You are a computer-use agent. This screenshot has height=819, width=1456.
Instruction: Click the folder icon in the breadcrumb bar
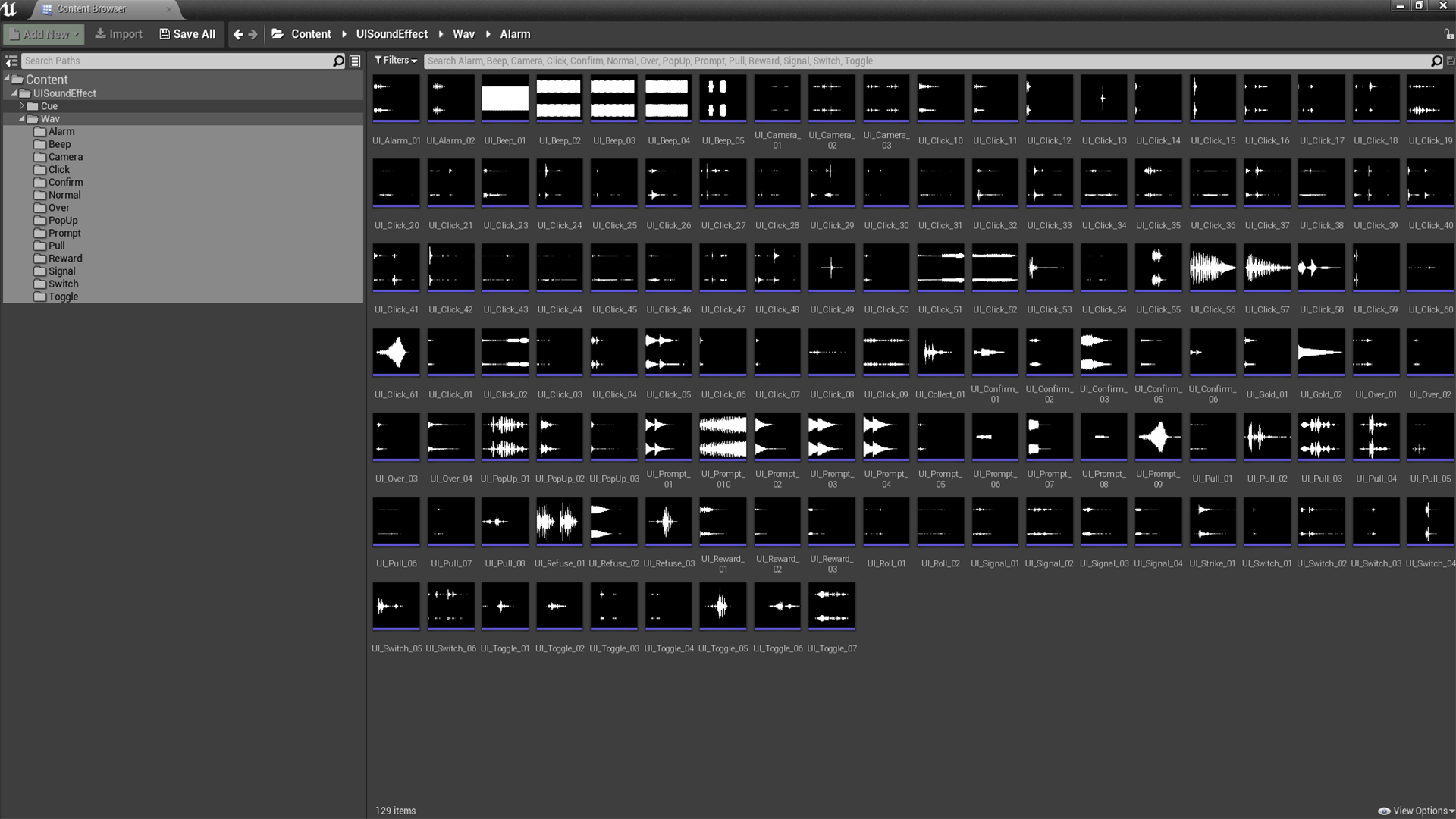coord(278,34)
